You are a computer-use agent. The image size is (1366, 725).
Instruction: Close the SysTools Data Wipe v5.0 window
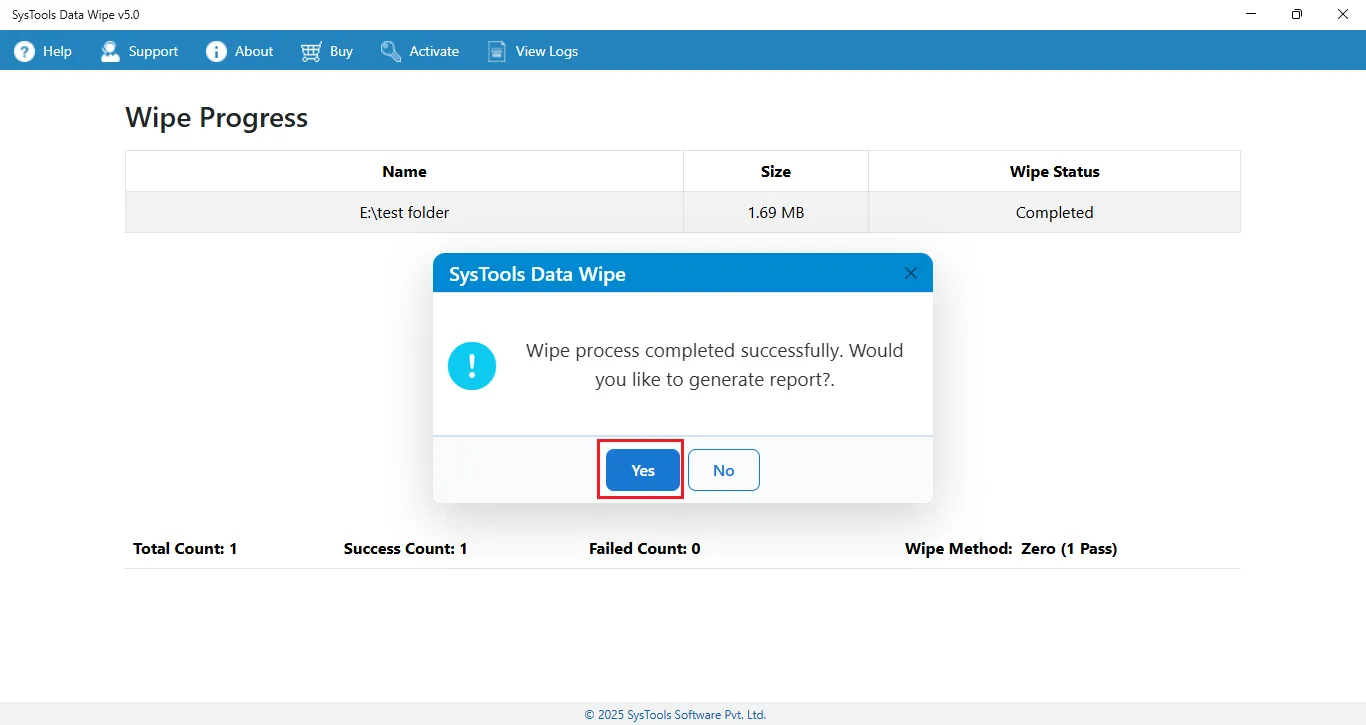(x=1343, y=14)
